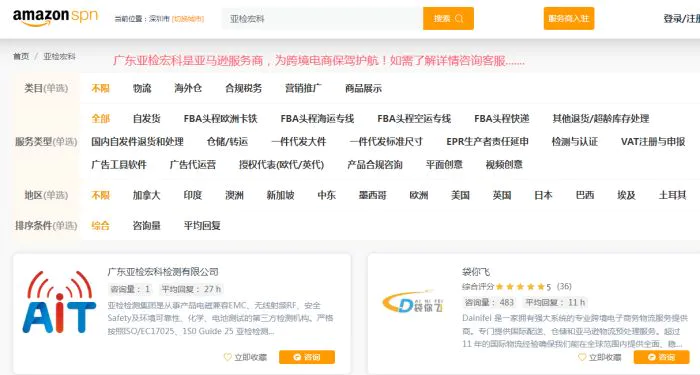Filter region by 英国

click(x=502, y=195)
